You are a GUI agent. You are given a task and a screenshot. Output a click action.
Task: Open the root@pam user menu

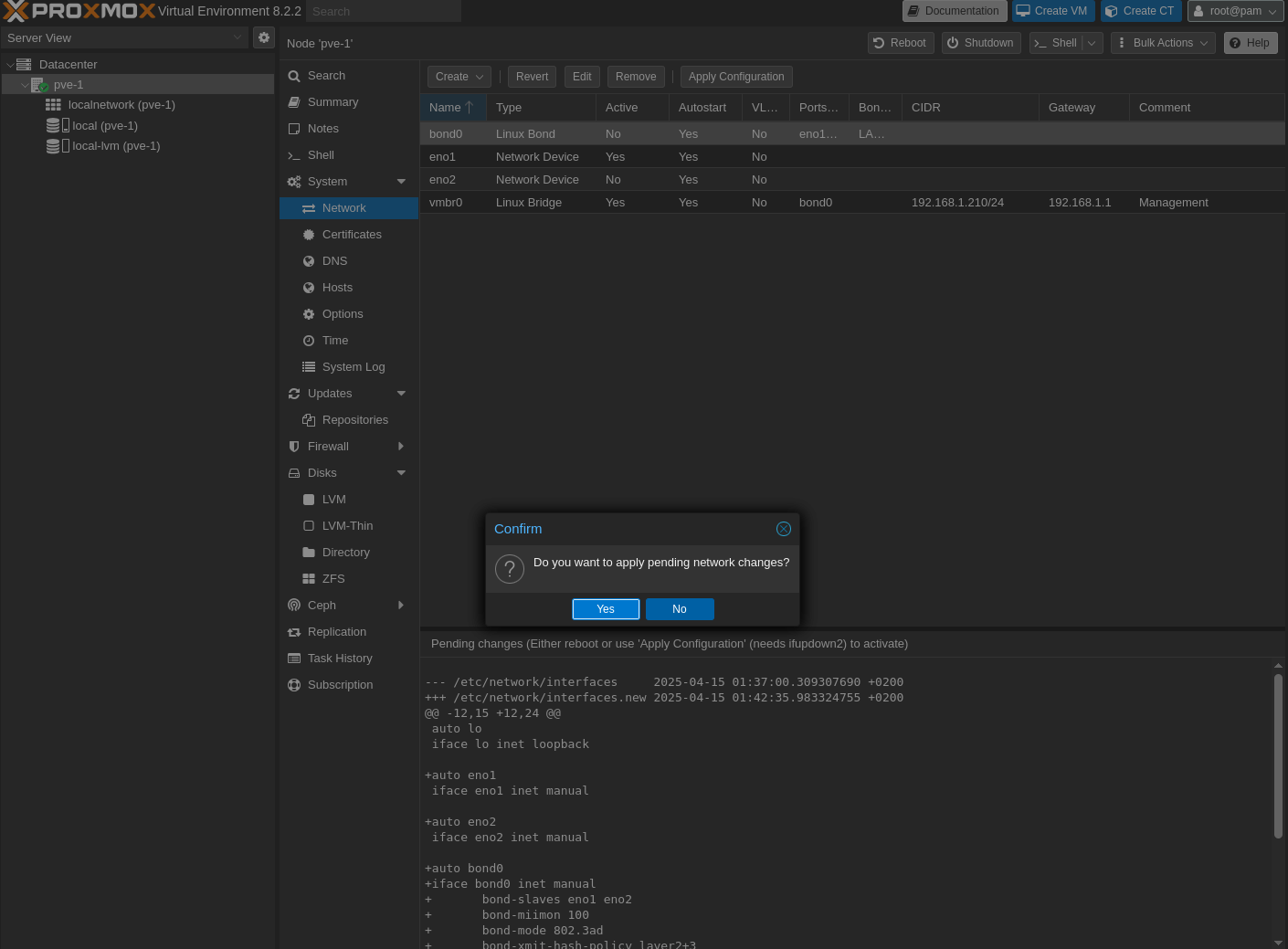(1235, 11)
